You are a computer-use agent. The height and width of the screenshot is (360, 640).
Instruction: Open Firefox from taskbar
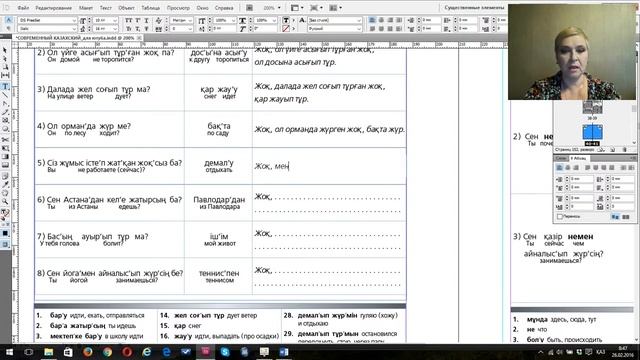(x=88, y=352)
